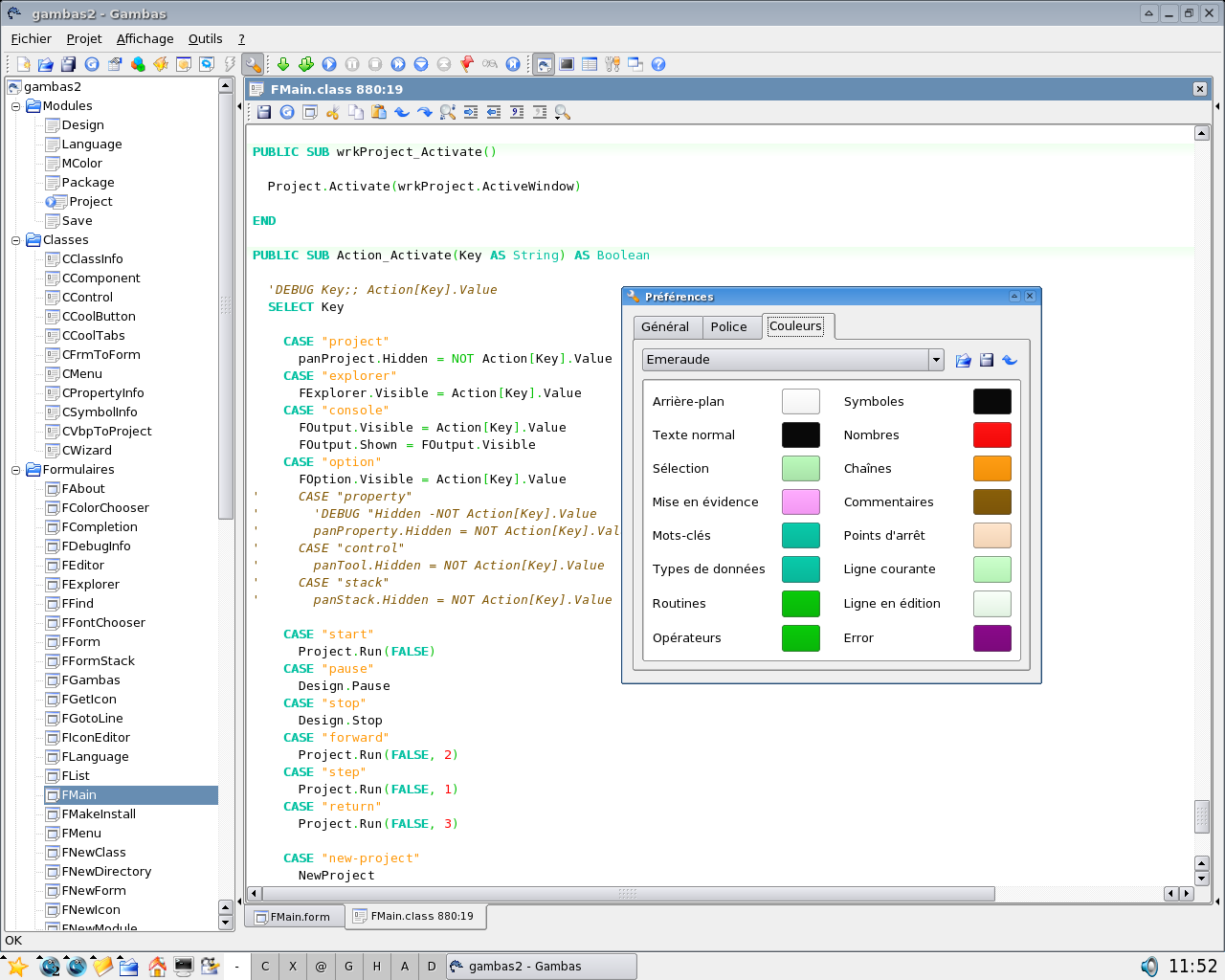Viewport: 1225px width, 980px height.
Task: Toggle the project tree view button
Action: pos(544,64)
